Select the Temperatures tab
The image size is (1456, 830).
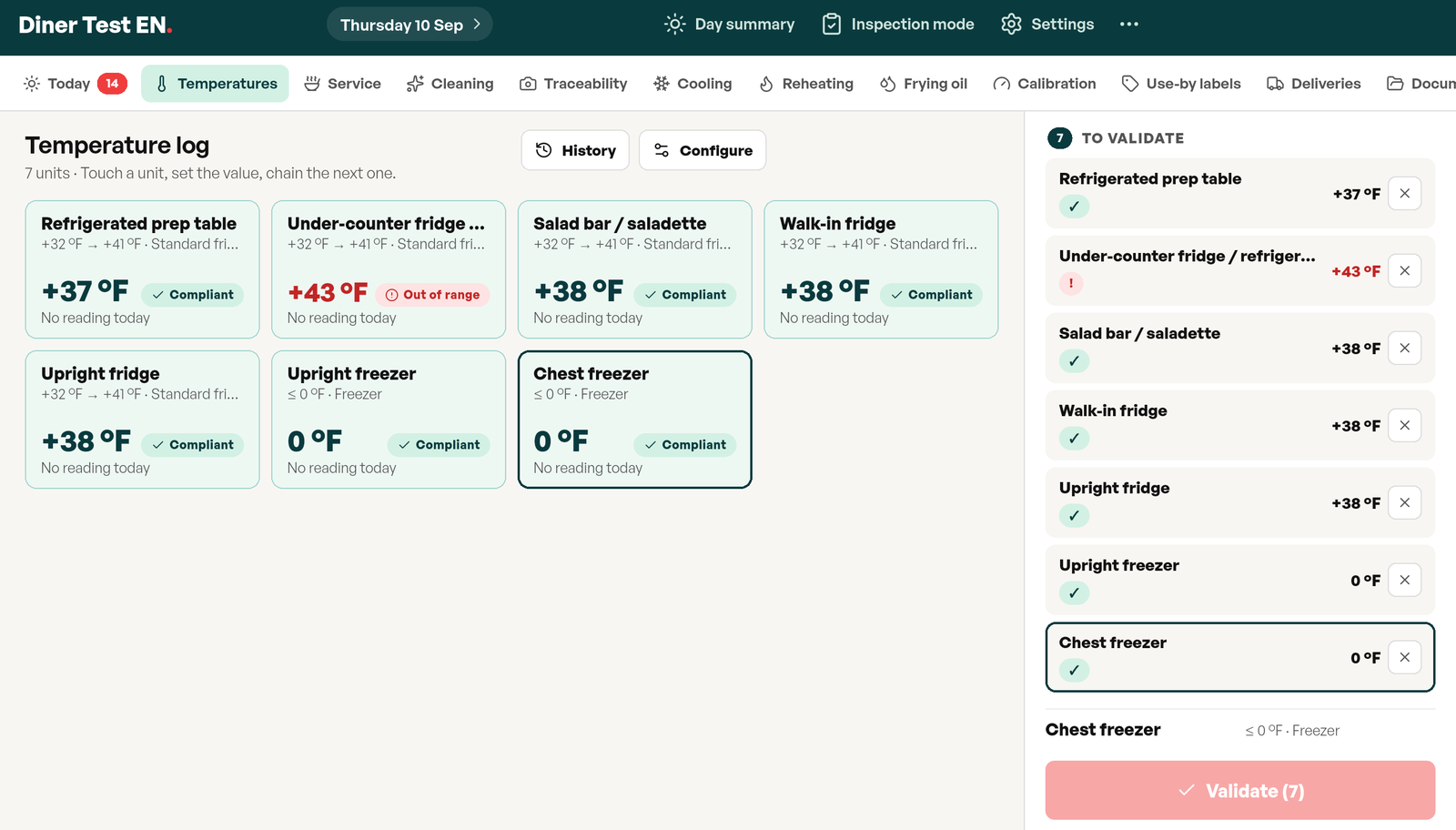[215, 84]
